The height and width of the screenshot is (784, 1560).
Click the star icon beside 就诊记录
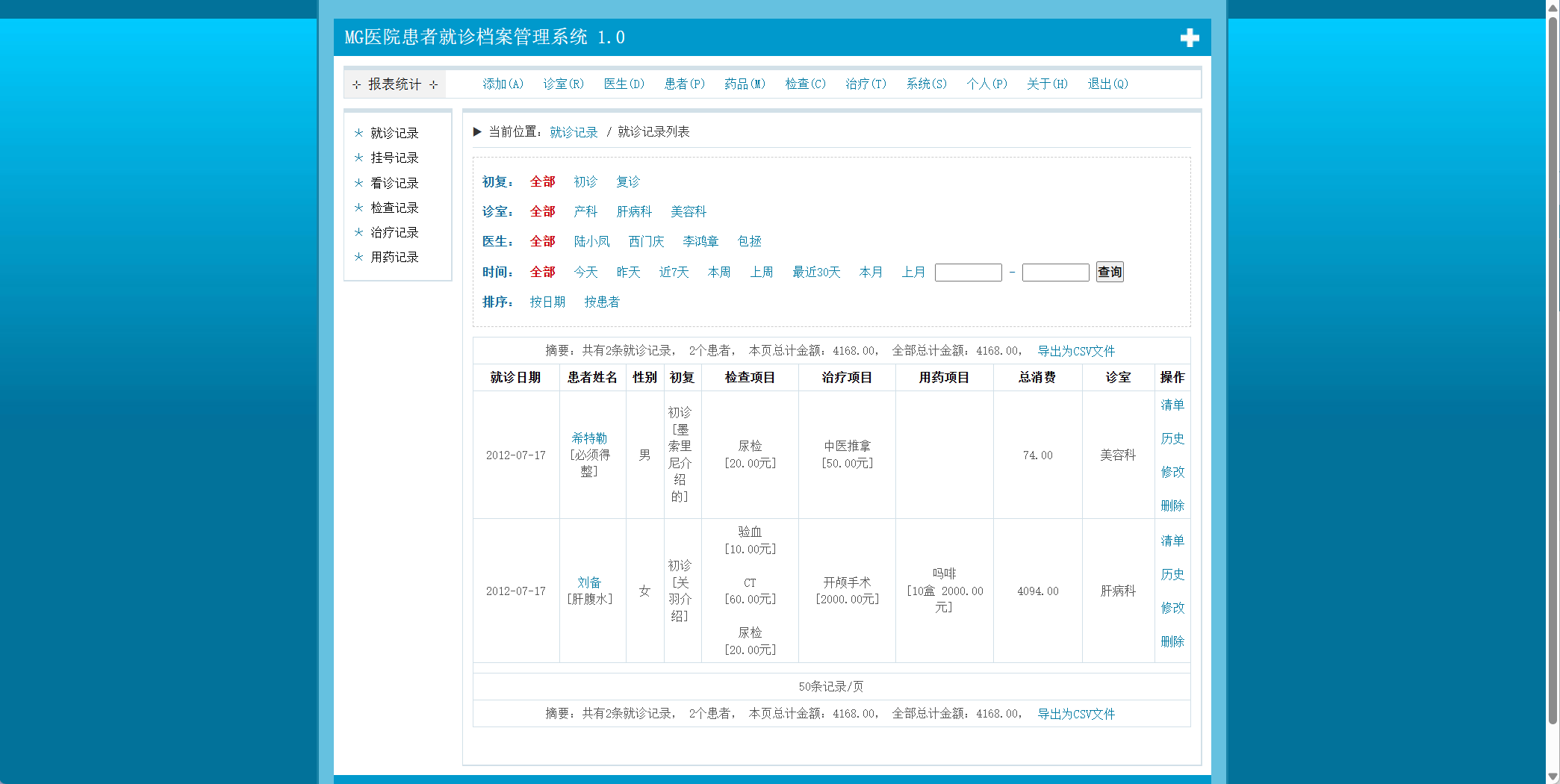point(358,133)
